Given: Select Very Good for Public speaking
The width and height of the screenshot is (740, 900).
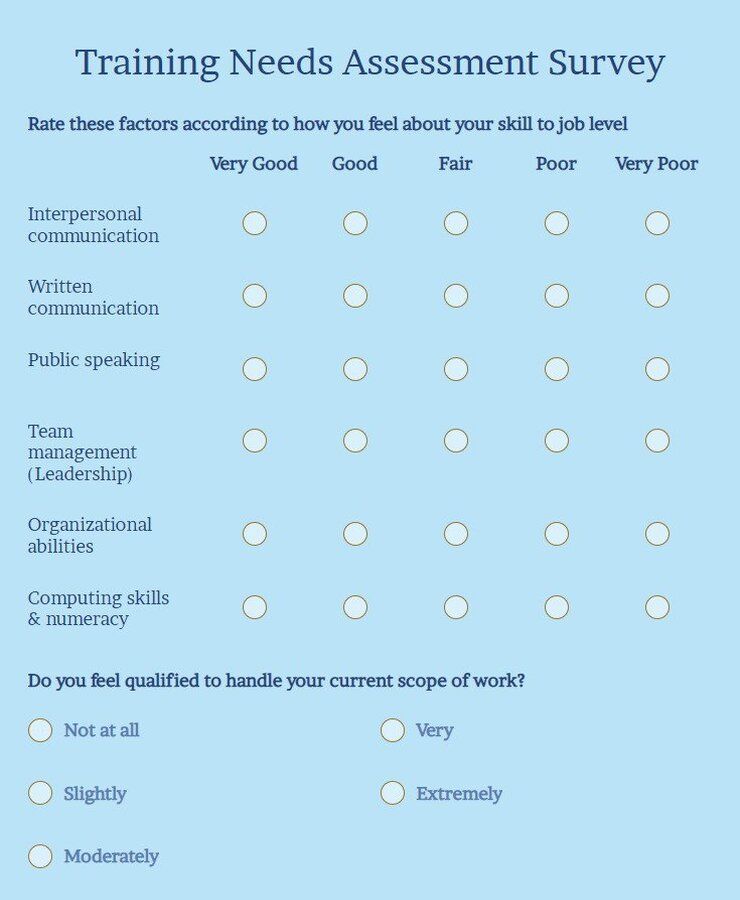Looking at the screenshot, I should [254, 368].
